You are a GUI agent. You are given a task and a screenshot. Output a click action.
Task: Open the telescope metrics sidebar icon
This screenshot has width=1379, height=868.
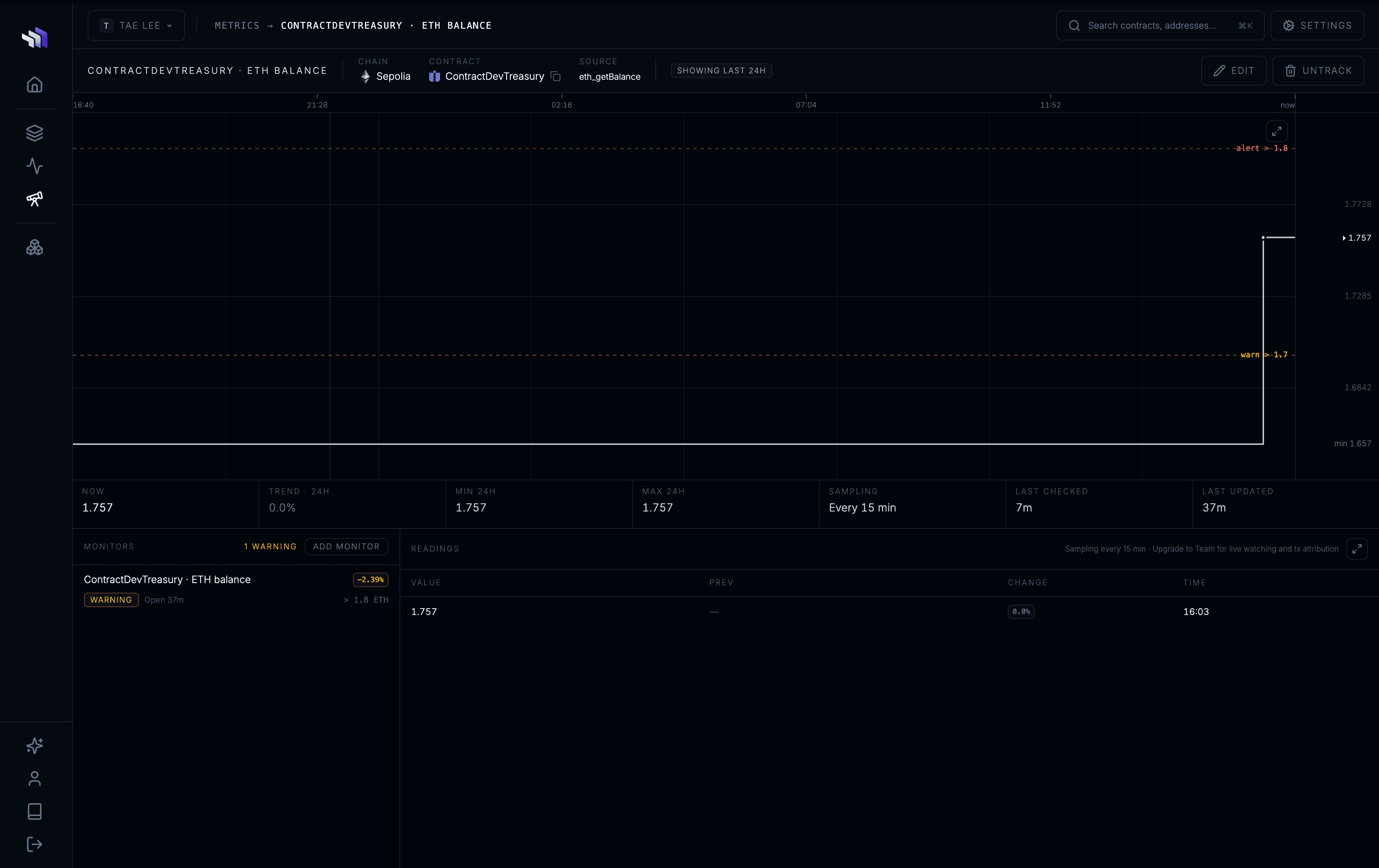coord(35,199)
